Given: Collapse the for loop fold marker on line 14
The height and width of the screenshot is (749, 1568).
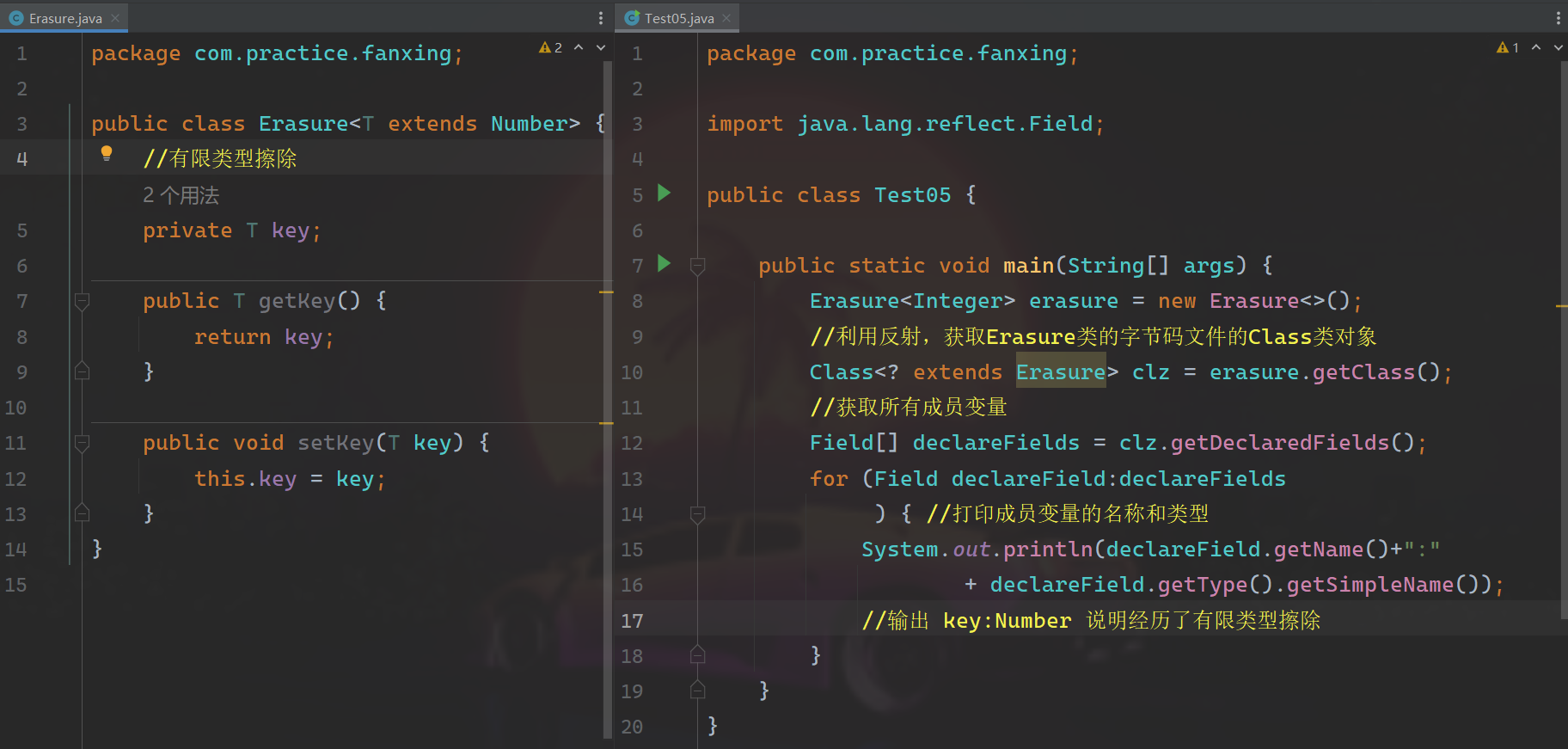Looking at the screenshot, I should click(698, 514).
